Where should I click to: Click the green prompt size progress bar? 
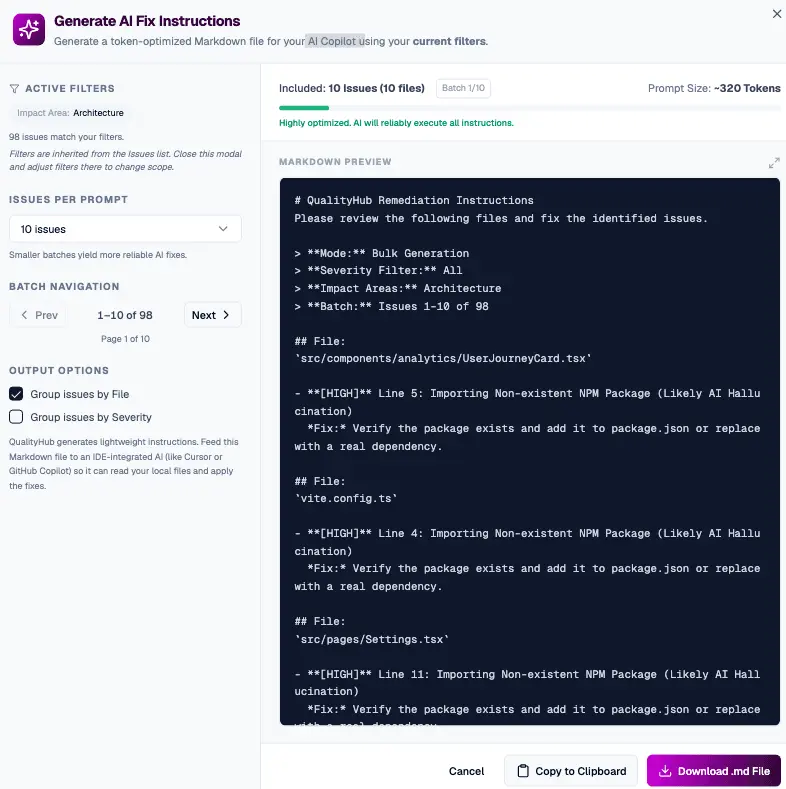304,108
